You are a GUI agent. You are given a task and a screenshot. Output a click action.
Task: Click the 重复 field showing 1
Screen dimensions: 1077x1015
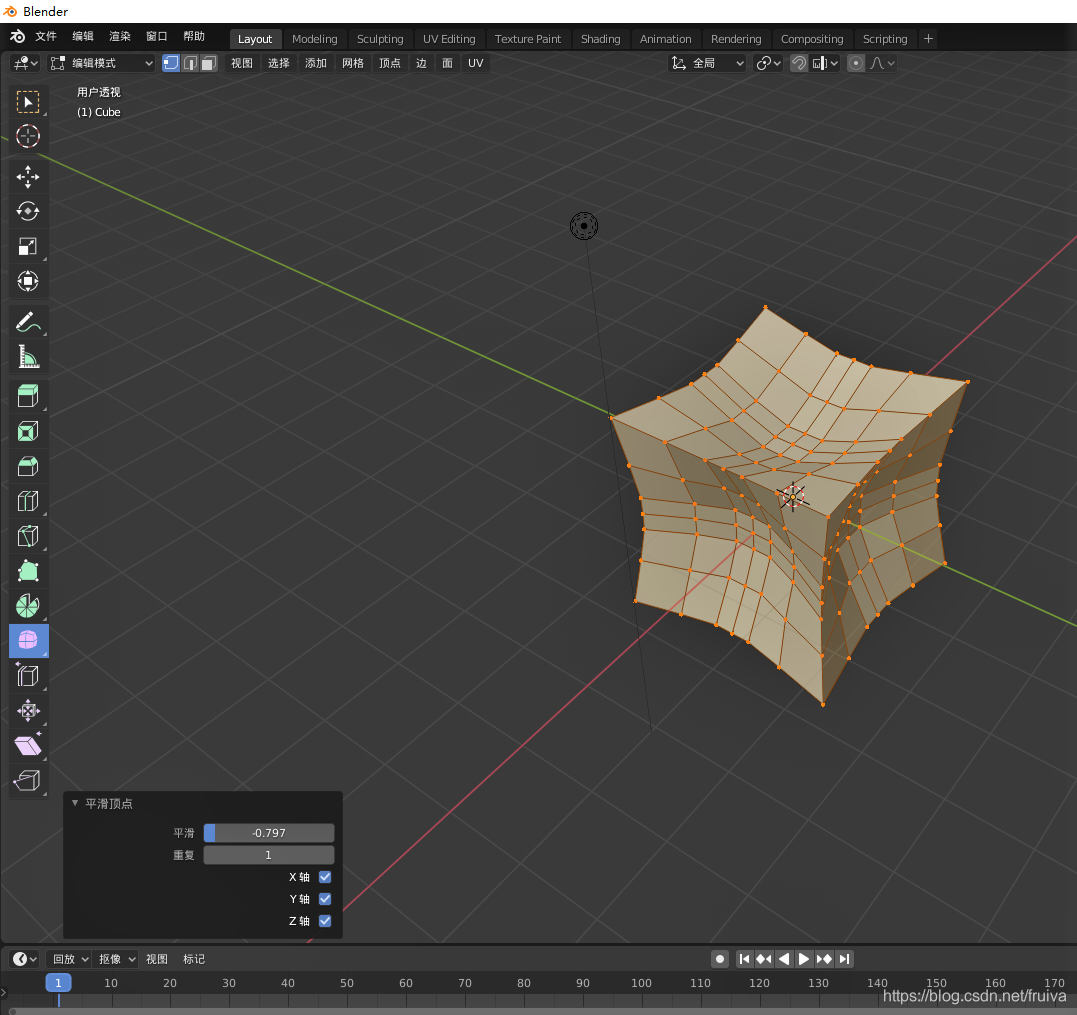pyautogui.click(x=269, y=855)
